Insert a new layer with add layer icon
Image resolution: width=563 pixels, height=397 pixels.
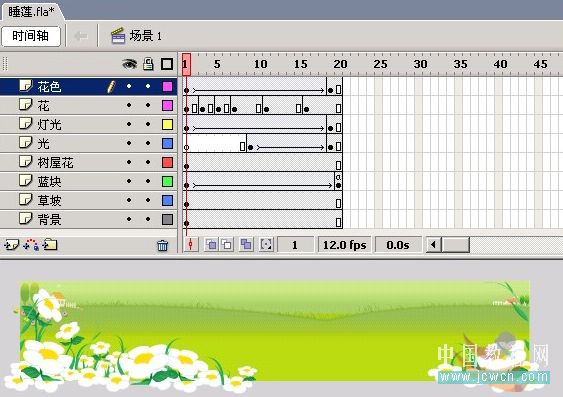[x=11, y=245]
